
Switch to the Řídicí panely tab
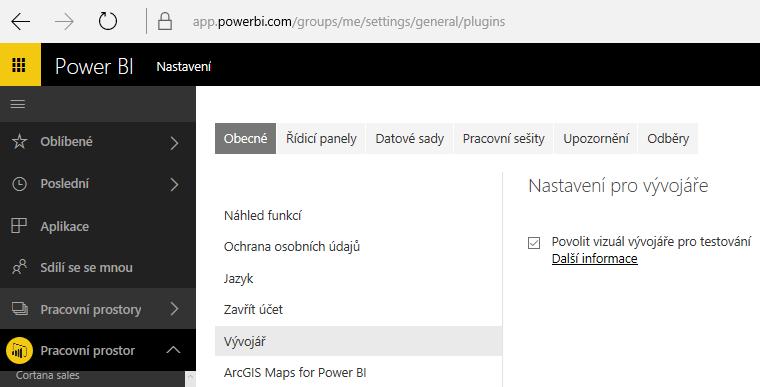coord(321,139)
